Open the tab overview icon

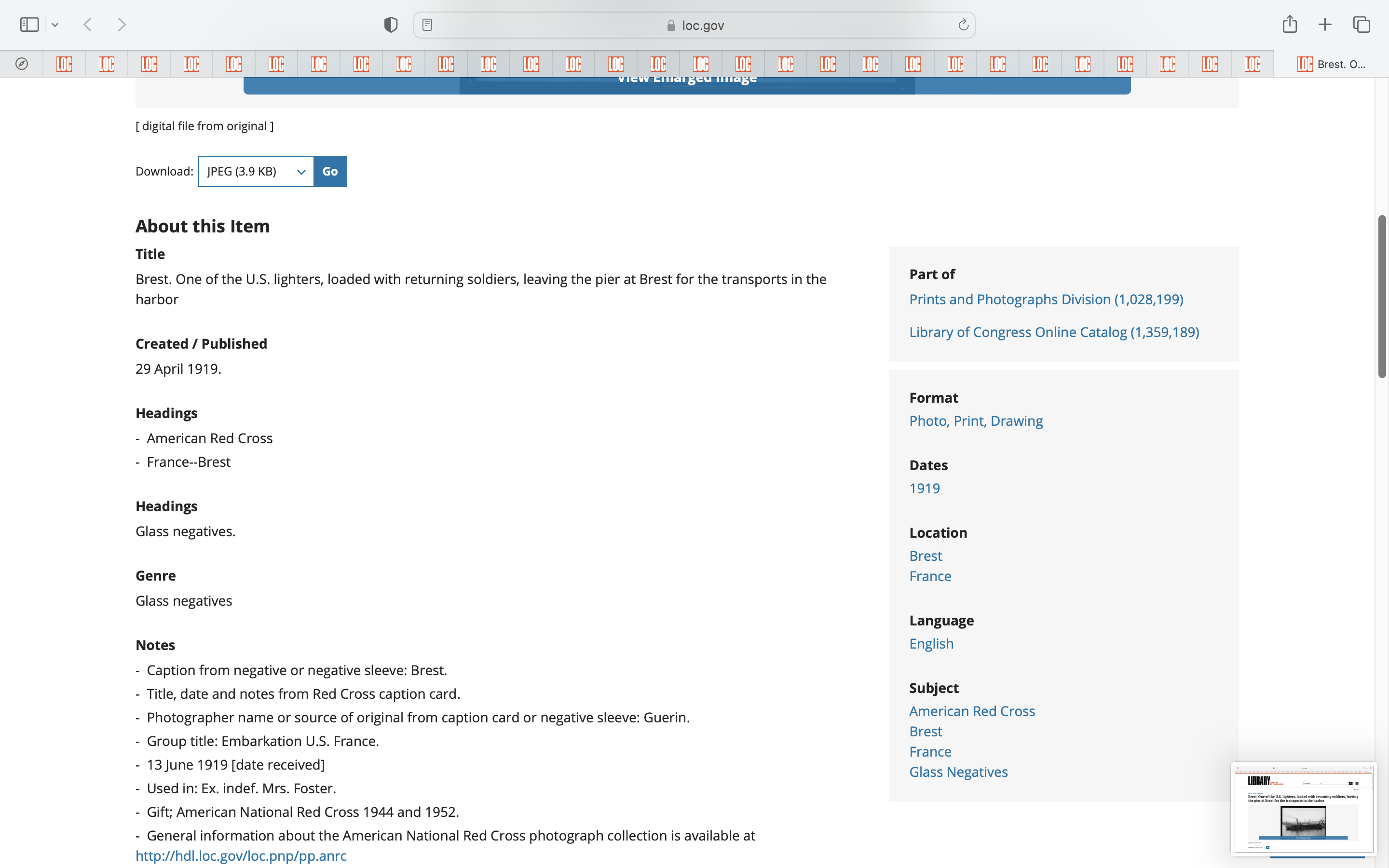click(1362, 25)
